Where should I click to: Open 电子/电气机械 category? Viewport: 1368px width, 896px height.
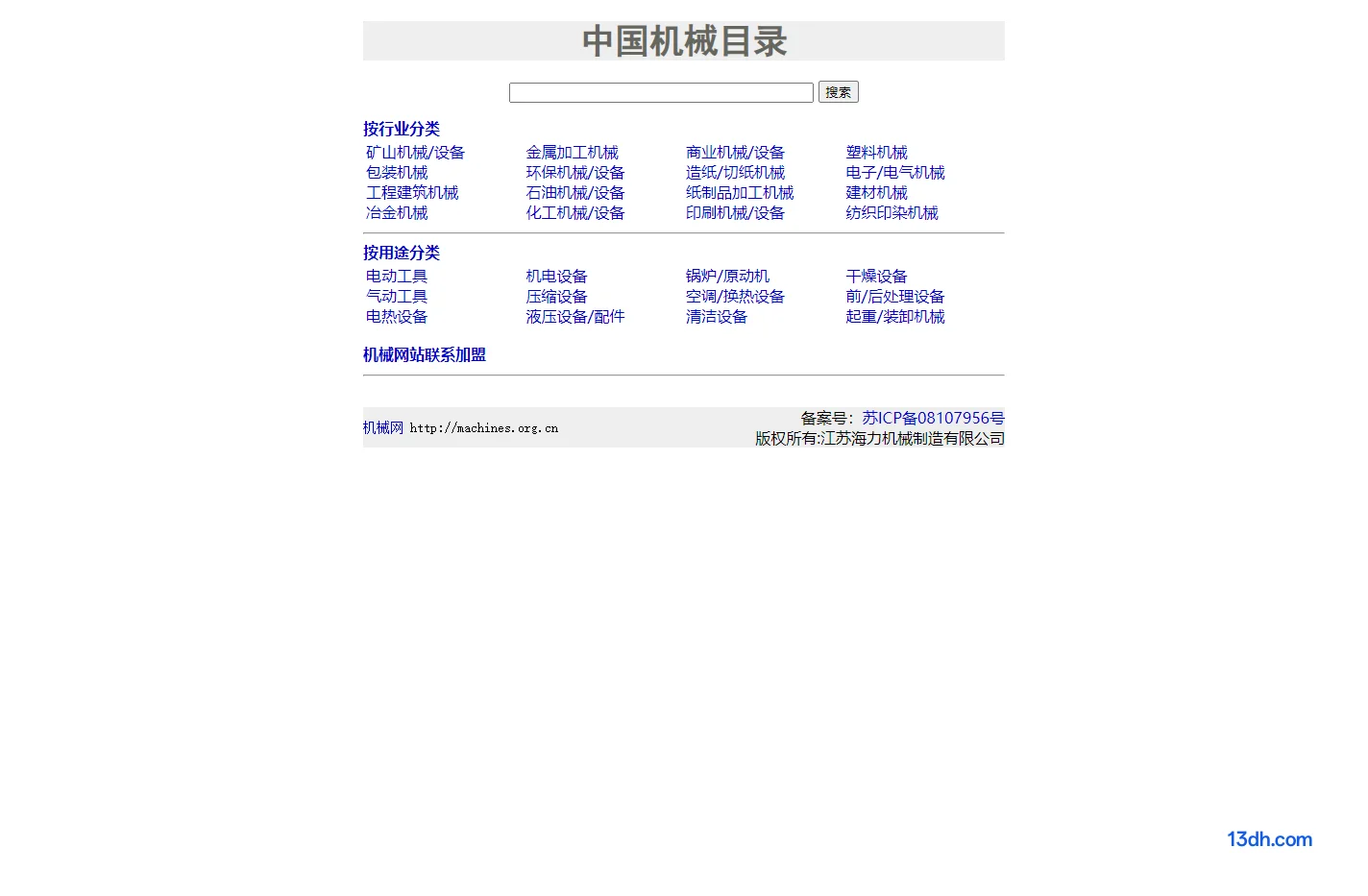[x=895, y=173]
